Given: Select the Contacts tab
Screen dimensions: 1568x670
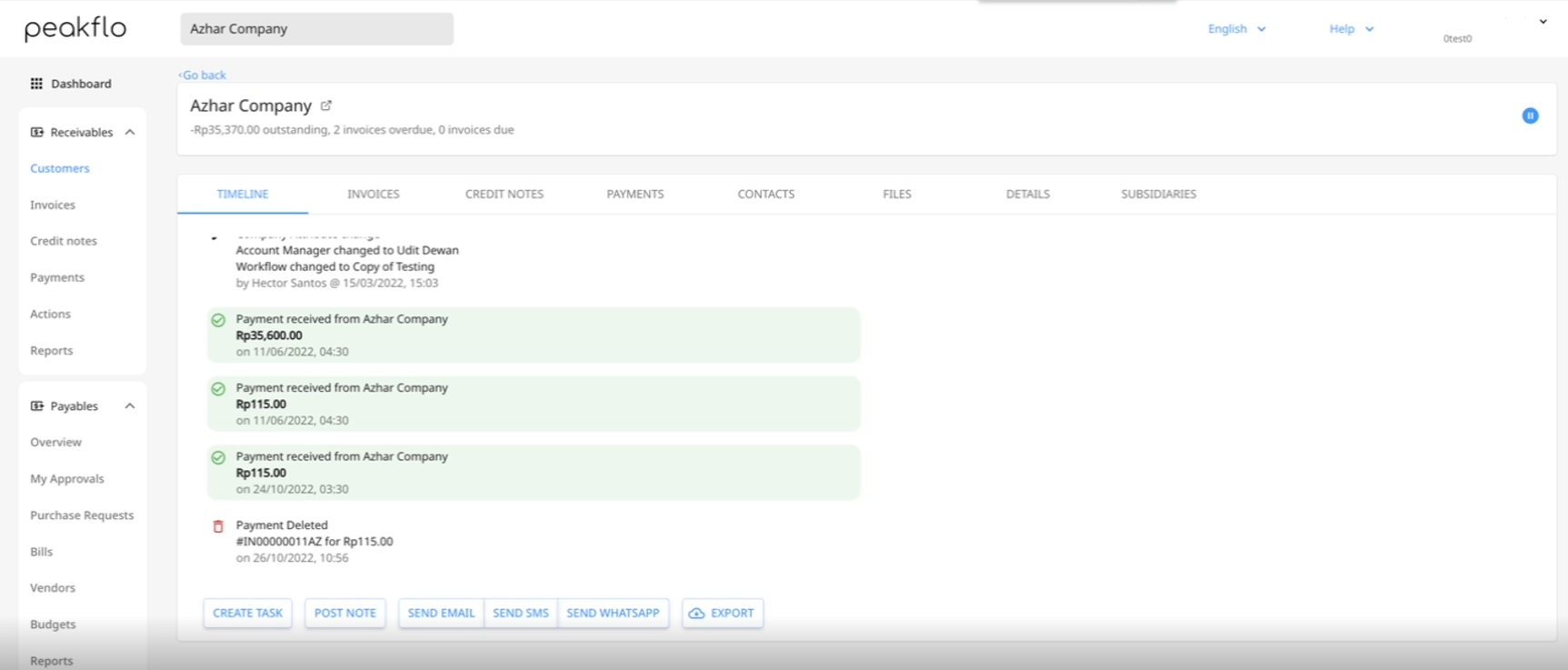Looking at the screenshot, I should 766,194.
